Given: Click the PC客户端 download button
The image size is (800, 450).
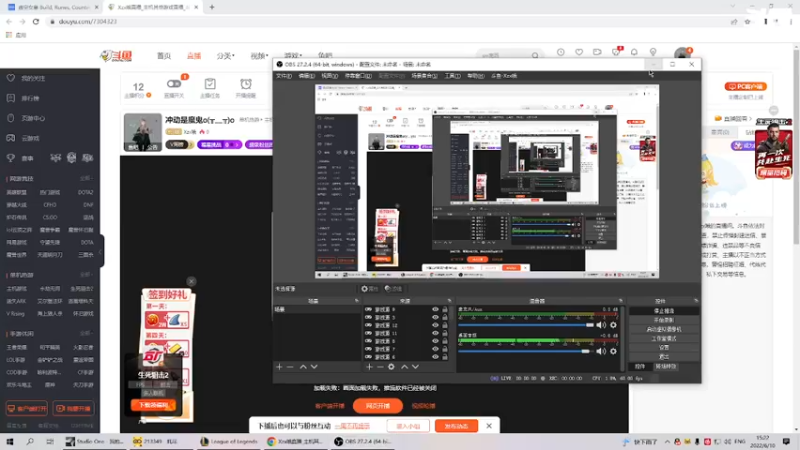Looking at the screenshot, I should [745, 87].
